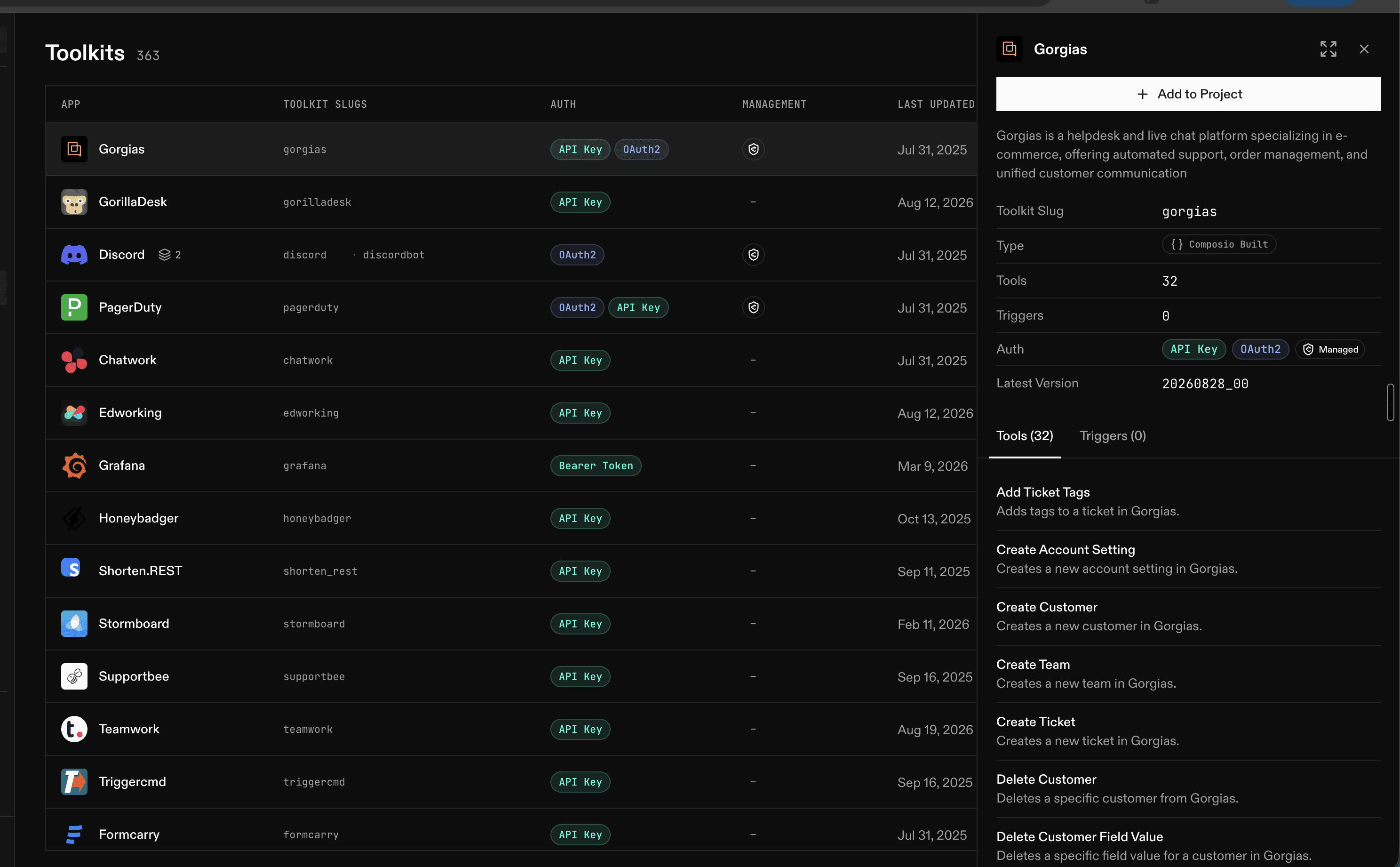Image resolution: width=1400 pixels, height=867 pixels.
Task: Expand the Gorgias panel to fullscreen
Action: (1328, 49)
